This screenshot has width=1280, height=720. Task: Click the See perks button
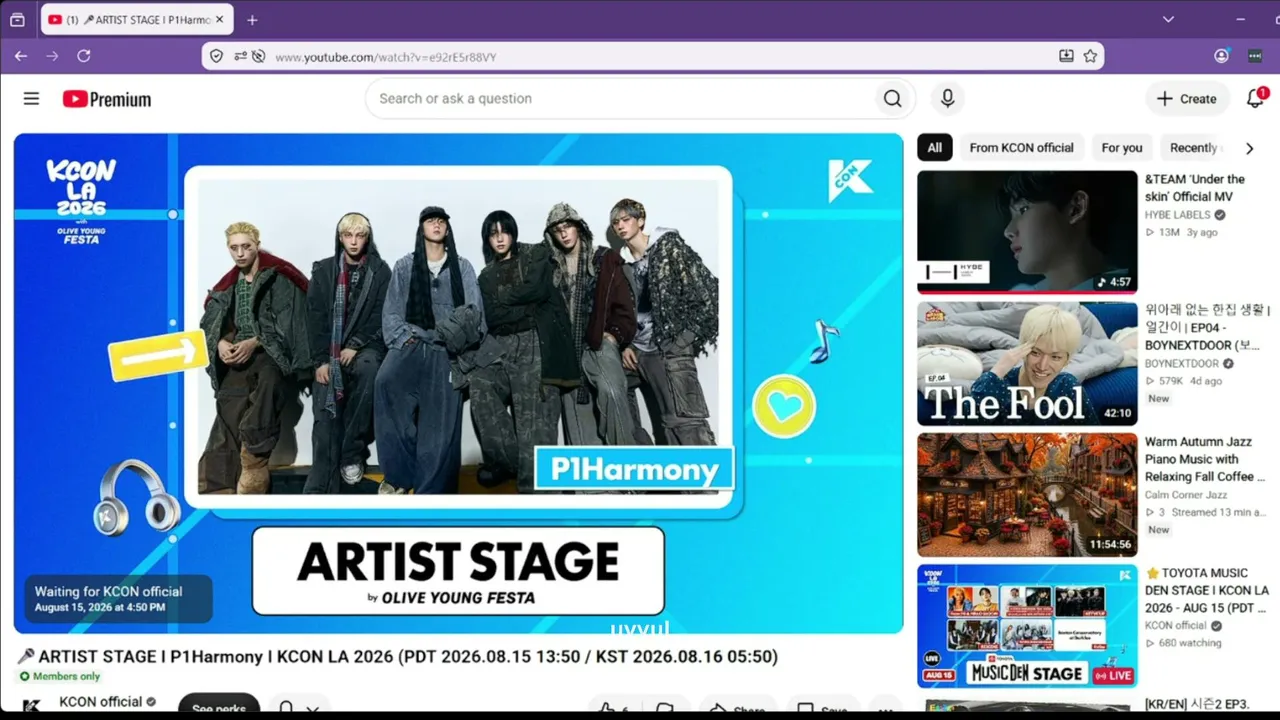pyautogui.click(x=219, y=704)
